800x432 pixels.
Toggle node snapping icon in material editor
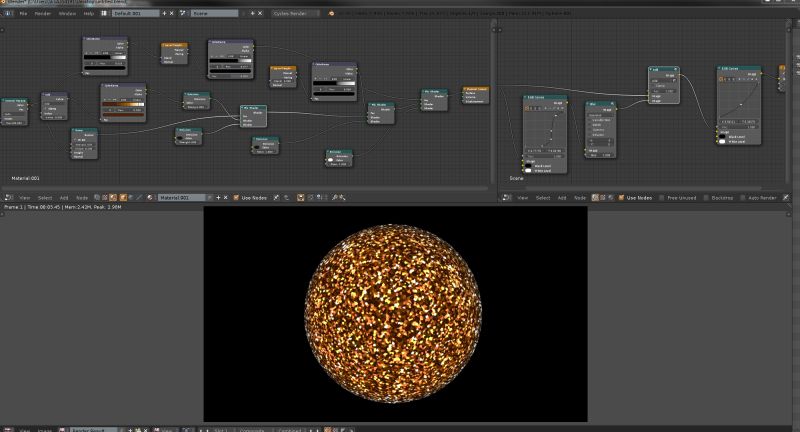[x=310, y=197]
